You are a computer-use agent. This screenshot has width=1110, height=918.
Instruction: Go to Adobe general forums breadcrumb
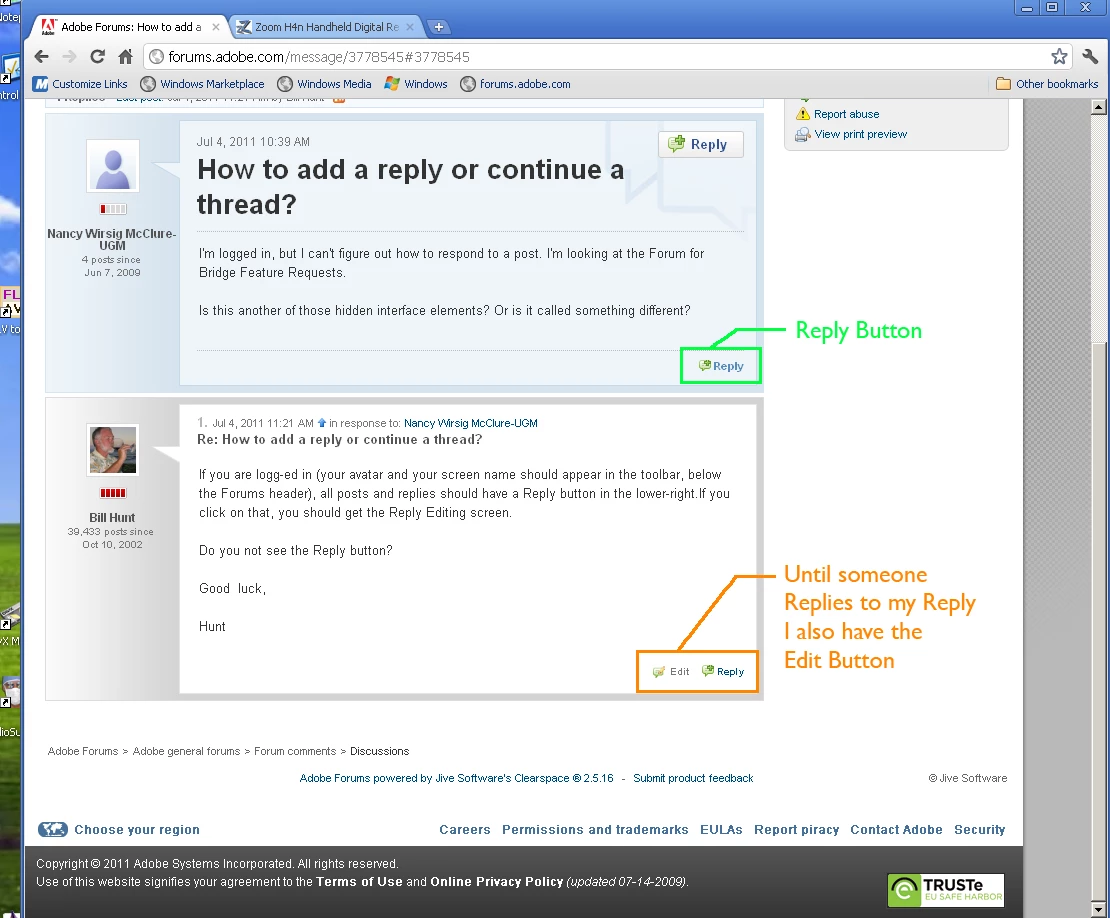[x=186, y=751]
